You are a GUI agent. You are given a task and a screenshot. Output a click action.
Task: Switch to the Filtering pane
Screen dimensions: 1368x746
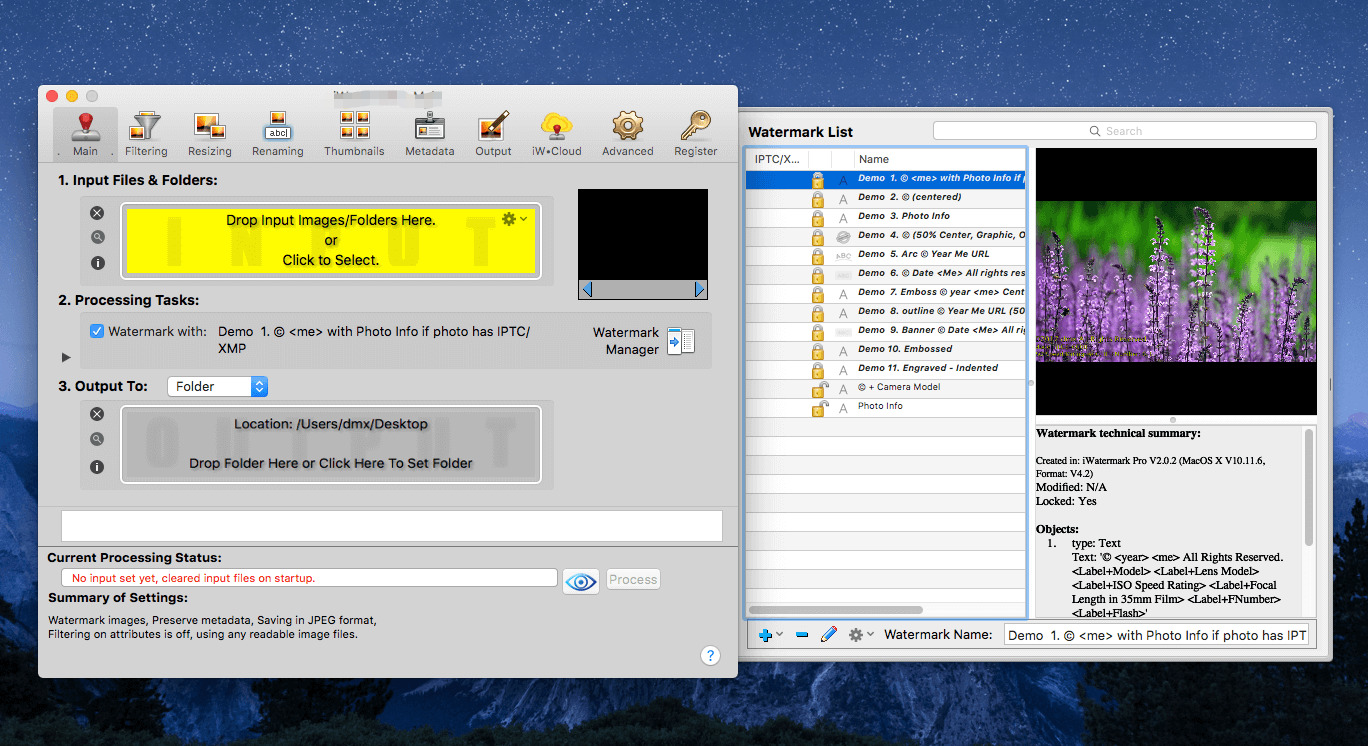(146, 134)
